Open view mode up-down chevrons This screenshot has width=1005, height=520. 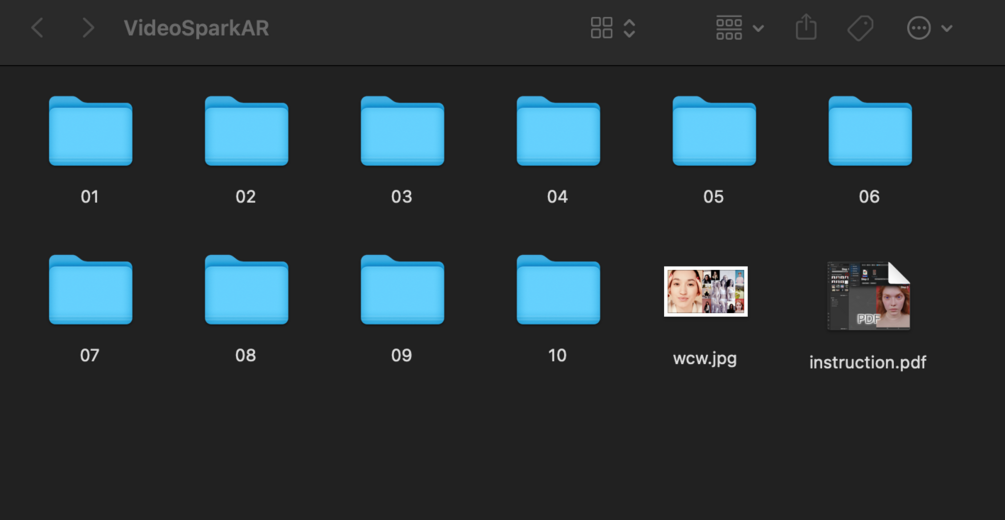629,28
